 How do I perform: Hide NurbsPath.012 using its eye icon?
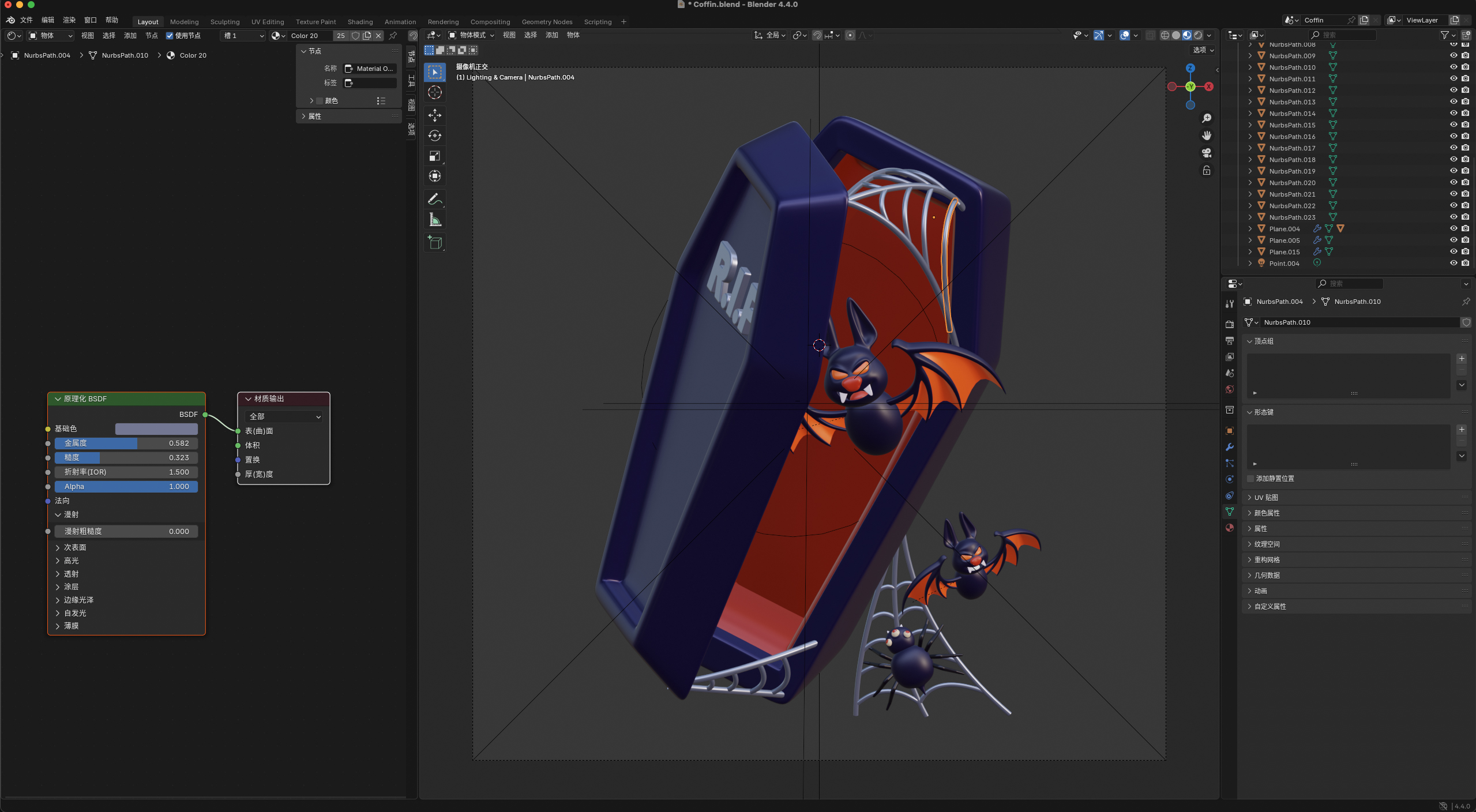click(1453, 91)
